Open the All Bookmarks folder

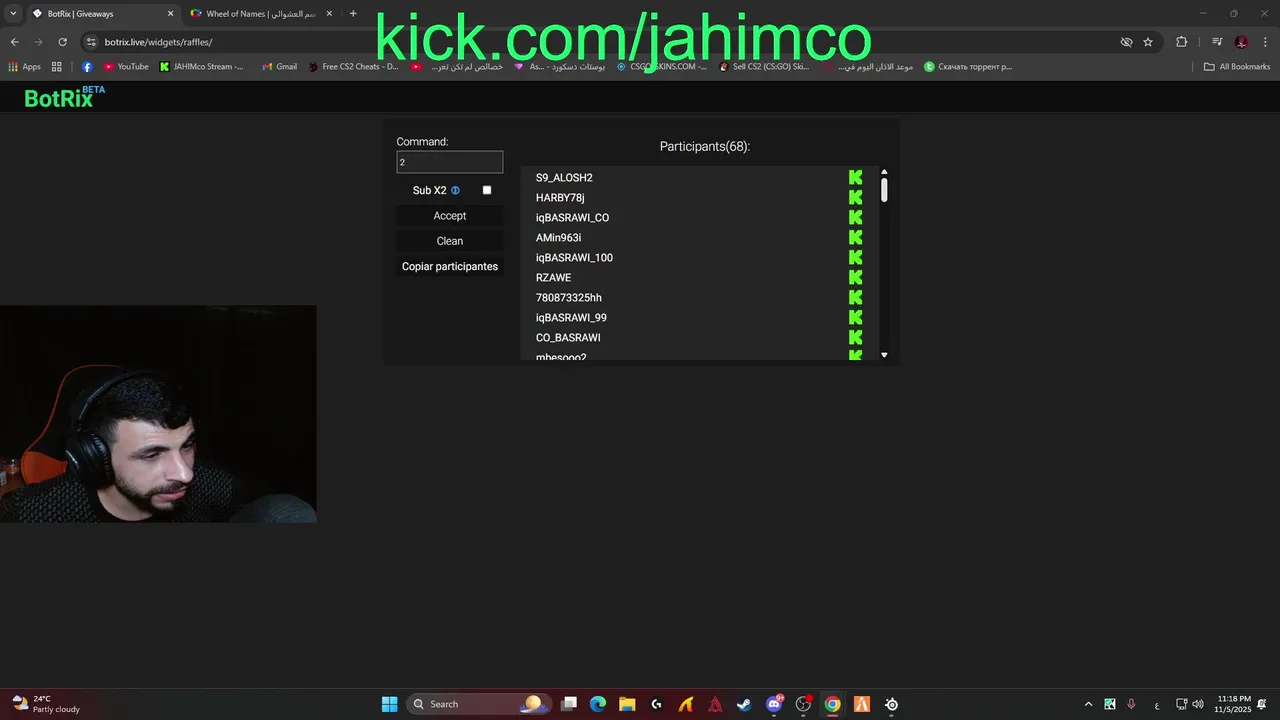pos(1237,67)
